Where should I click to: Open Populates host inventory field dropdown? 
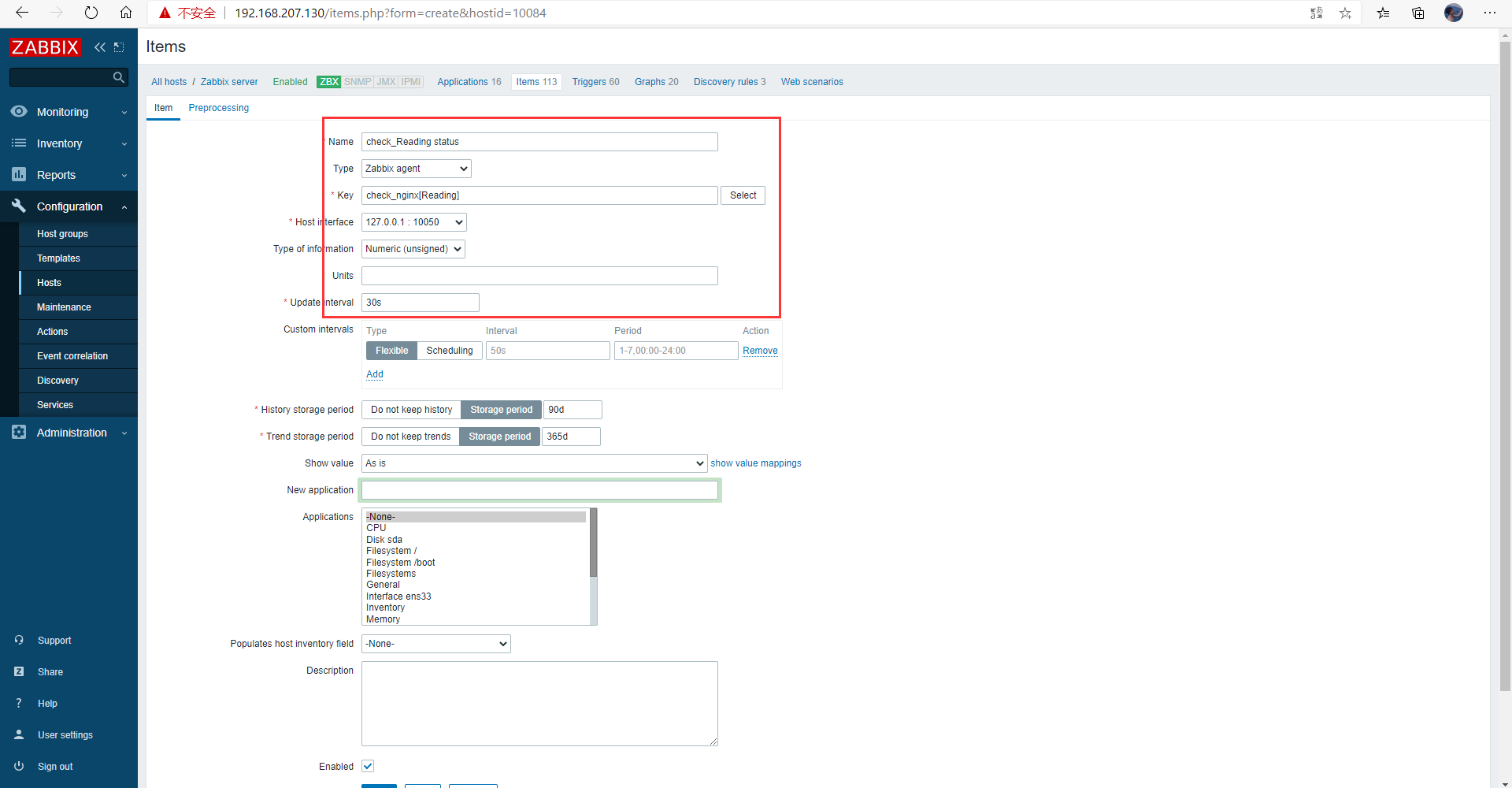coord(436,644)
